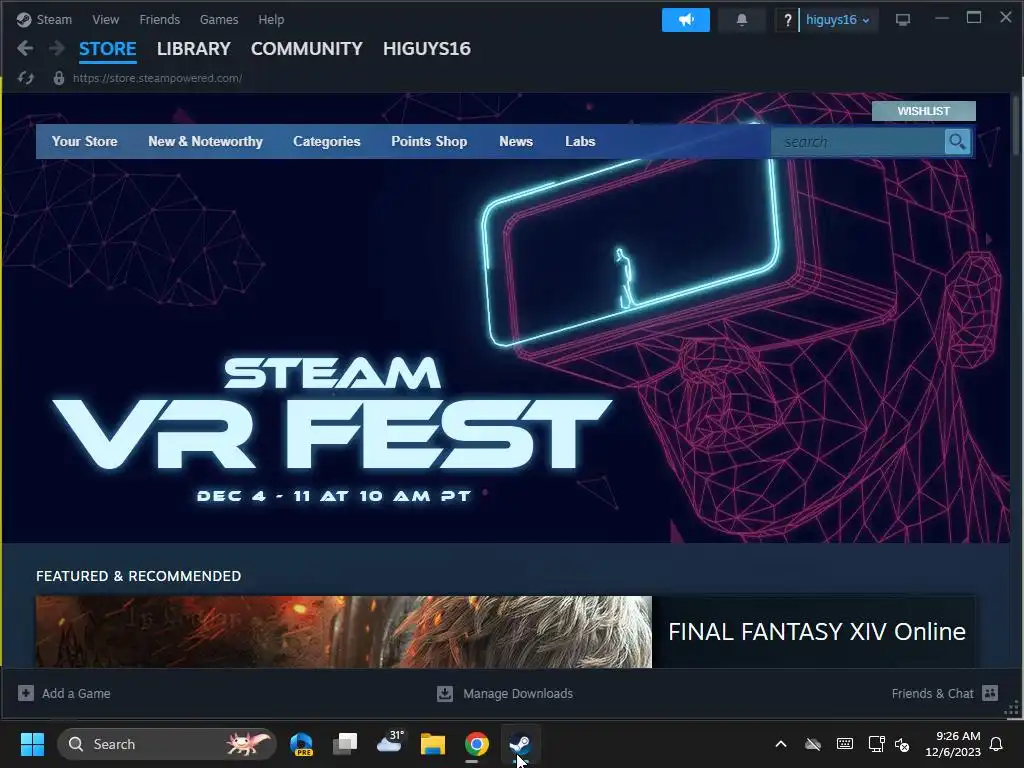Click the Steam logo icon in menu bar
1024x768 pixels.
point(24,20)
